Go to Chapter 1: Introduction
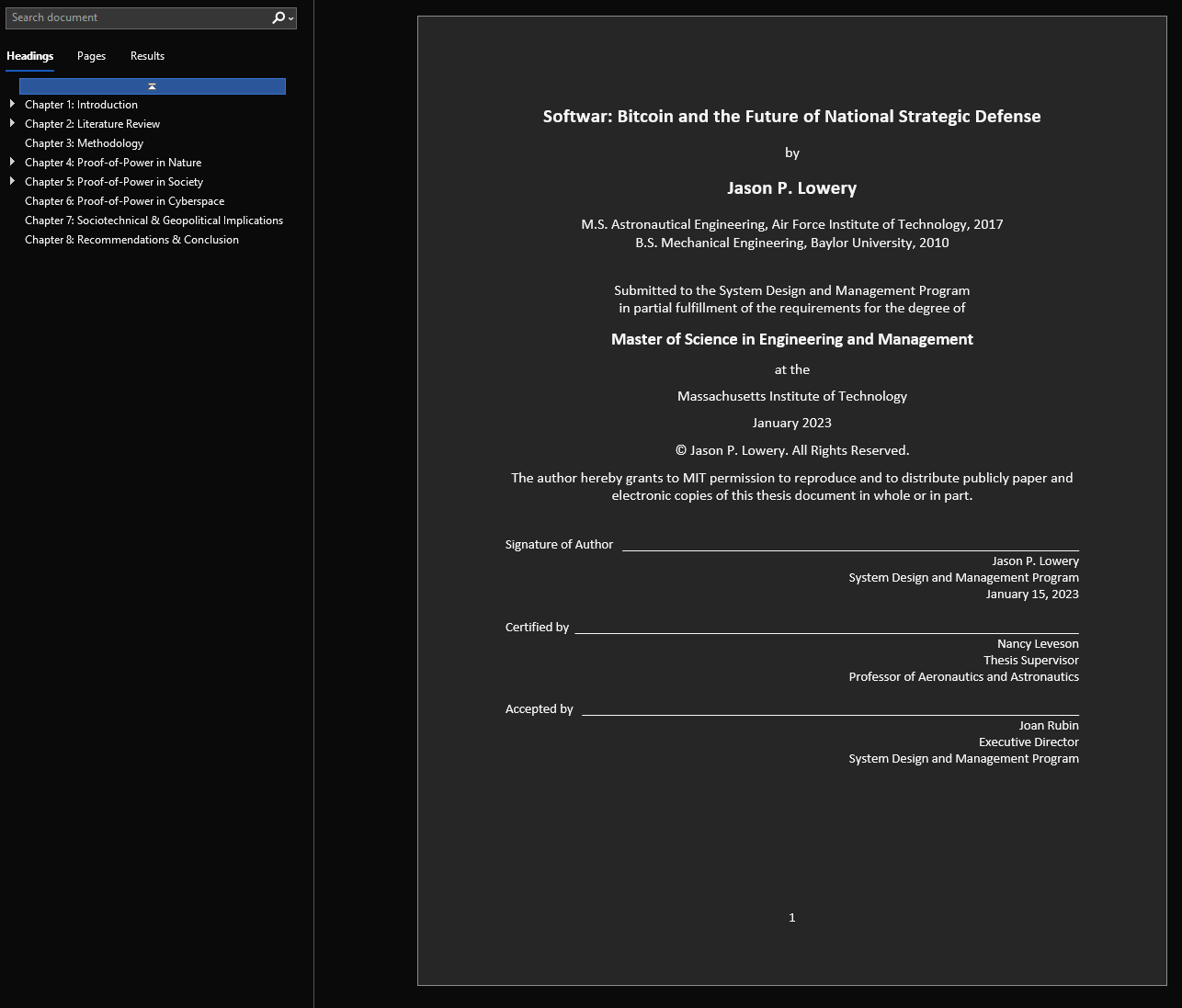 (81, 105)
